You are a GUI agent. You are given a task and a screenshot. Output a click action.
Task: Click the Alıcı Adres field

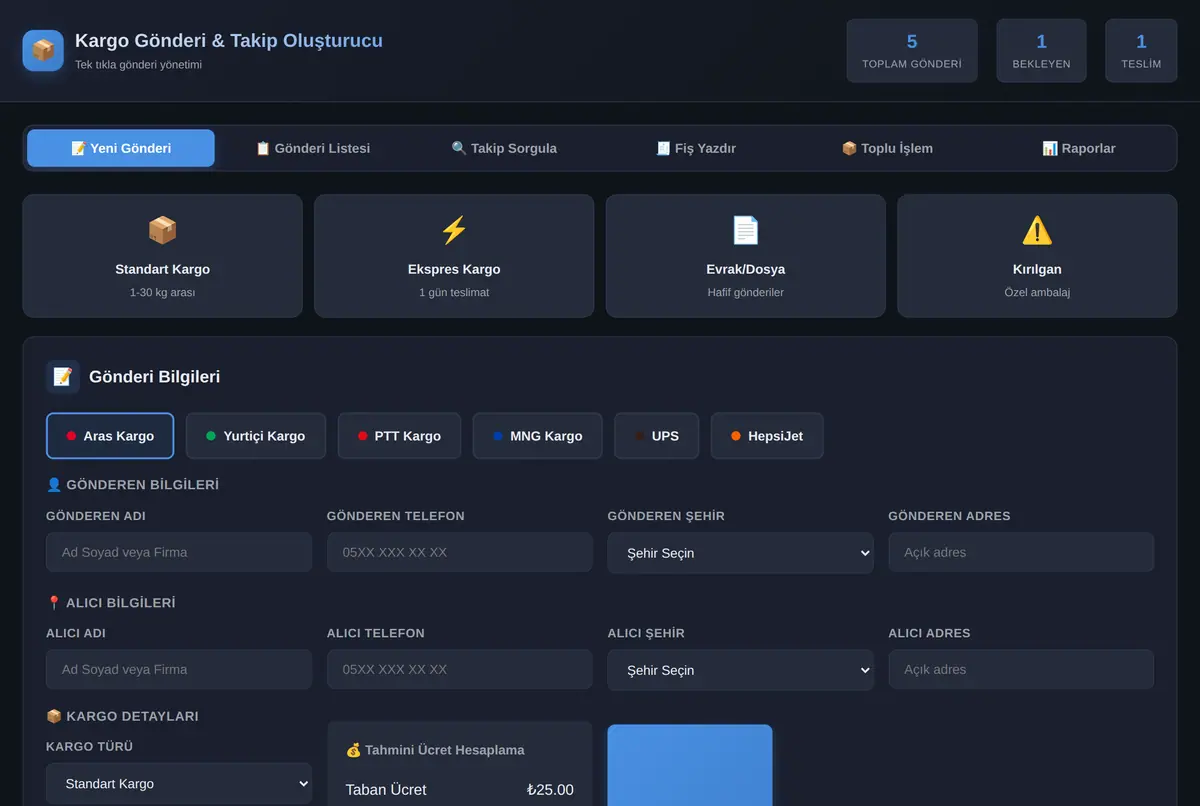[x=1021, y=669]
